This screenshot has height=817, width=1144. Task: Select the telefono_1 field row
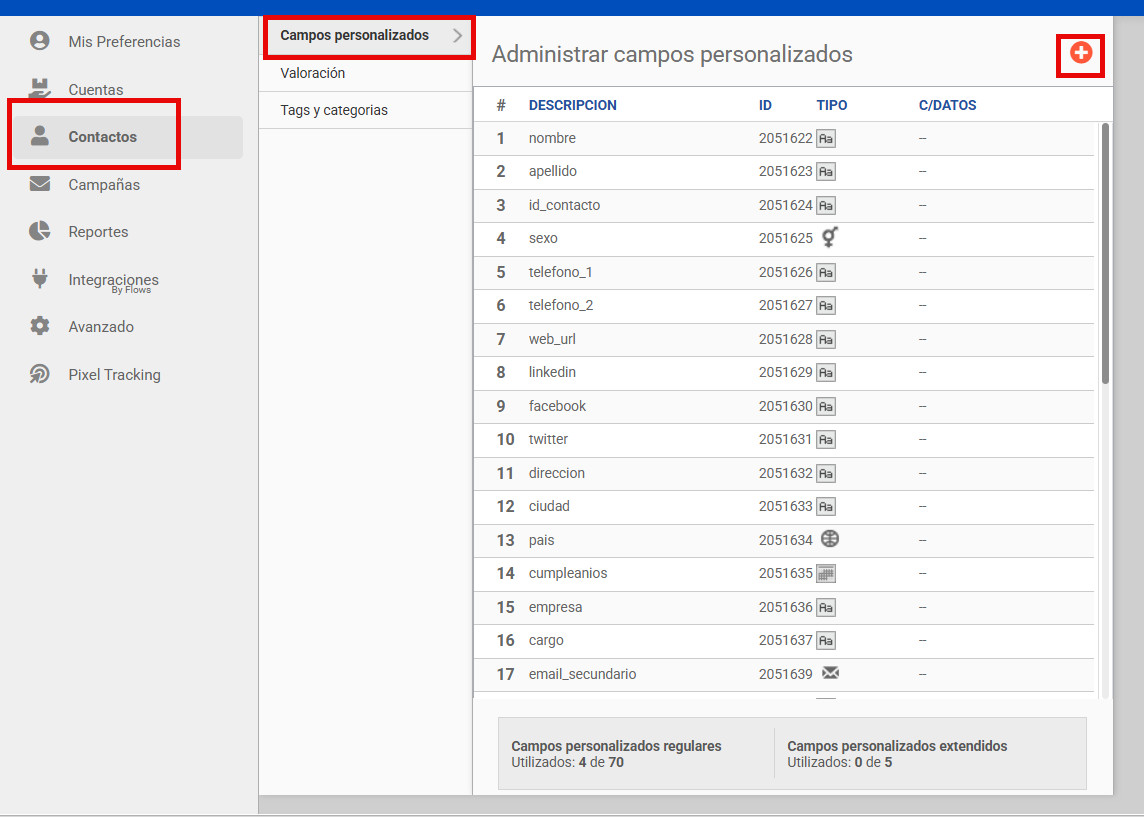pyautogui.click(x=561, y=272)
